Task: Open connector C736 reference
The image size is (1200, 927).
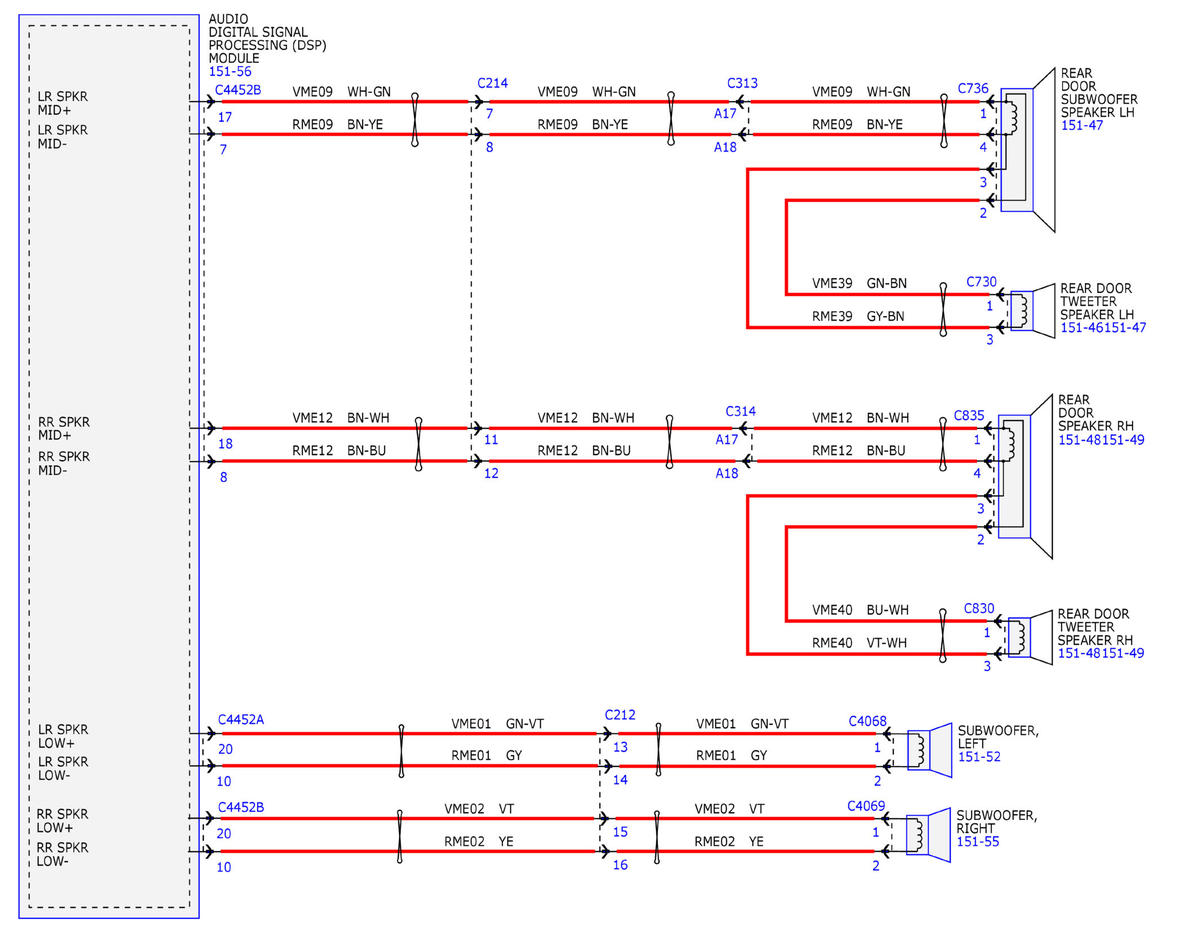Action: point(972,89)
